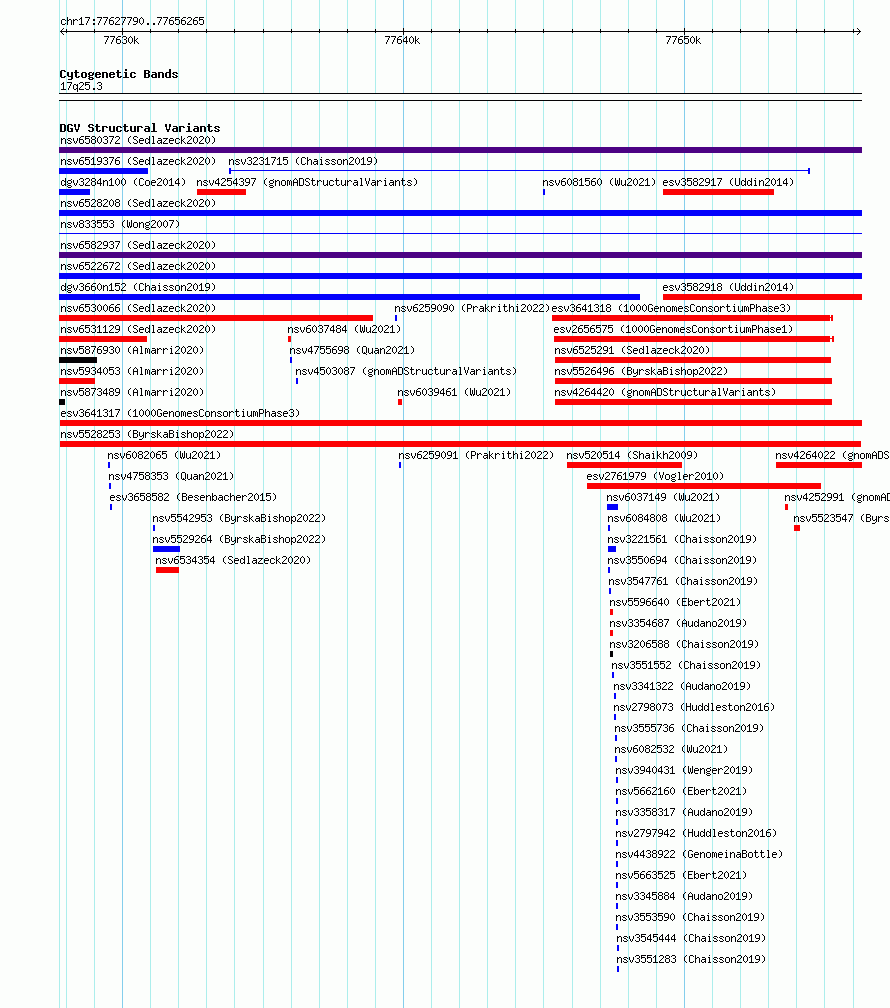Select nsv6037149 (Wu2021) label

pos(663,498)
